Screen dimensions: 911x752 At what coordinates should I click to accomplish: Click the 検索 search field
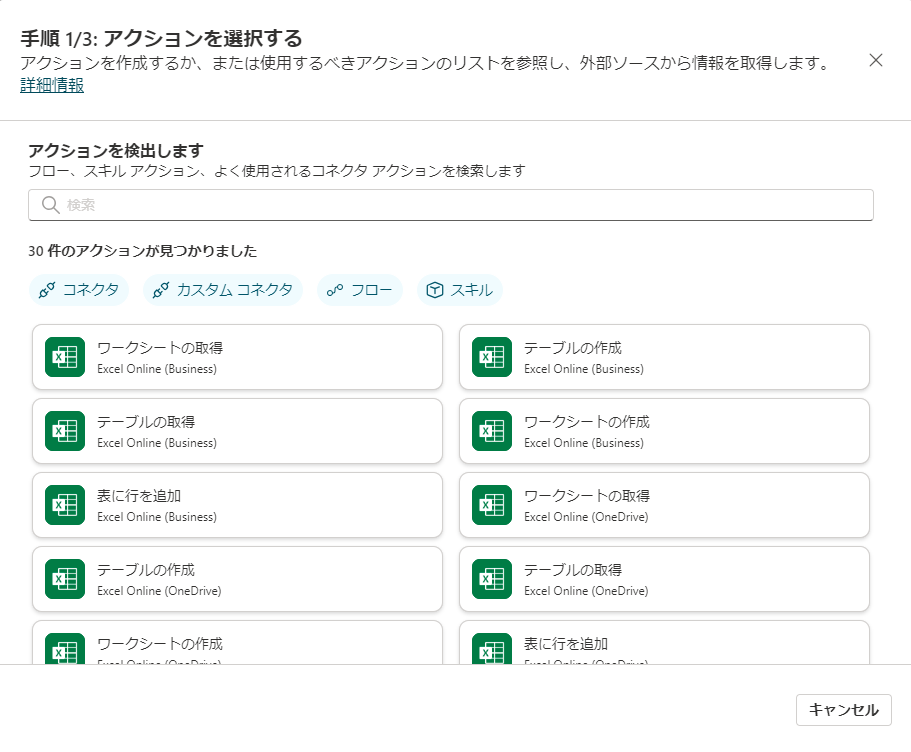pyautogui.click(x=460, y=205)
